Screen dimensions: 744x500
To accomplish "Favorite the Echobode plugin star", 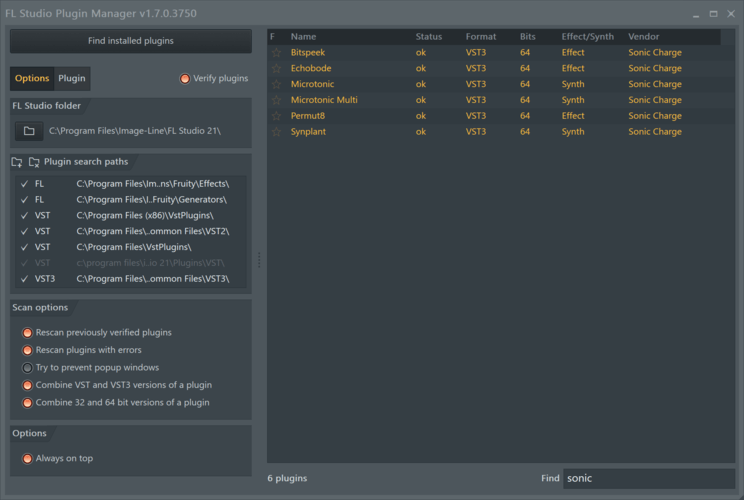I will coord(276,68).
